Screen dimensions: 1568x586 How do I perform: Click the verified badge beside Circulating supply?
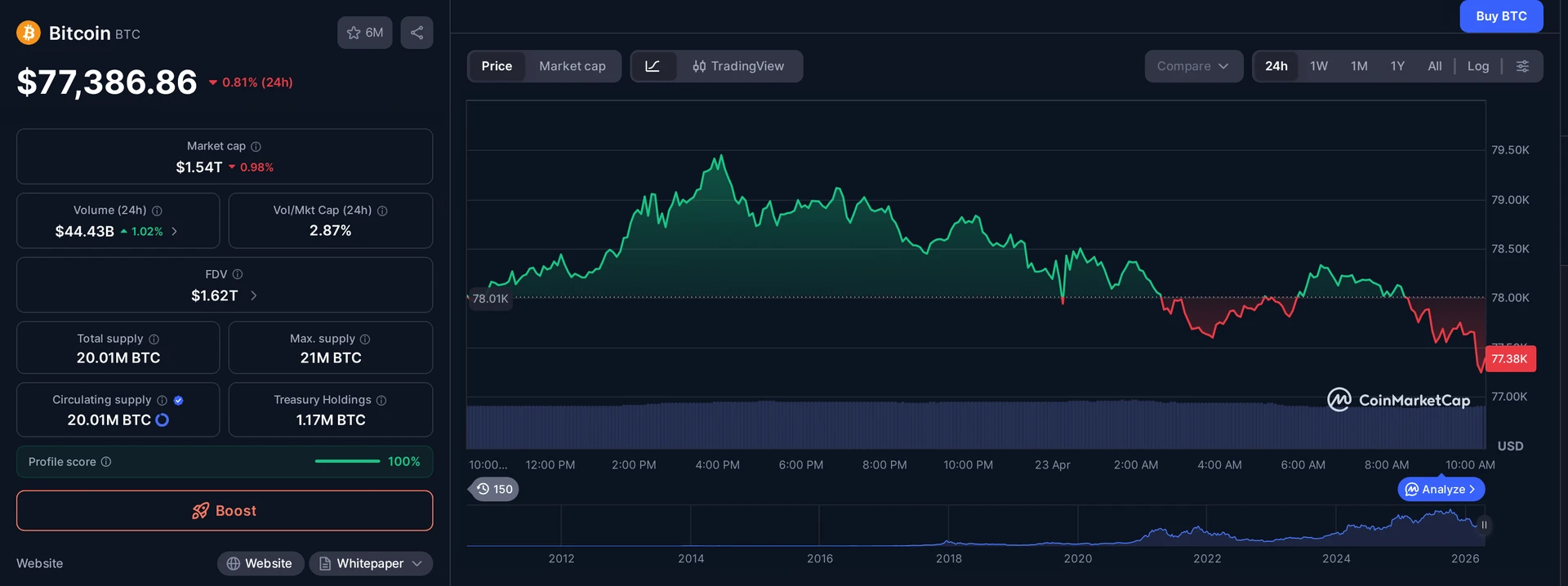click(x=178, y=400)
